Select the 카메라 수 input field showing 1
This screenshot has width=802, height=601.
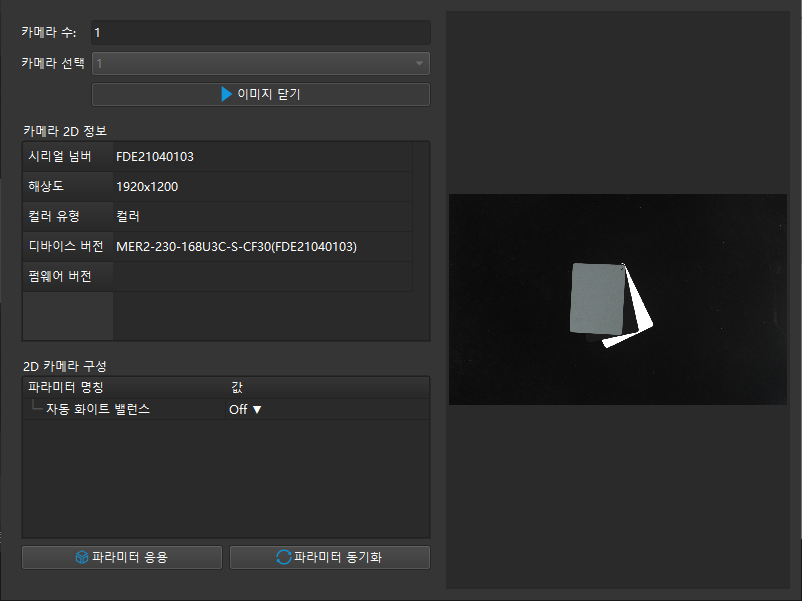tap(260, 32)
